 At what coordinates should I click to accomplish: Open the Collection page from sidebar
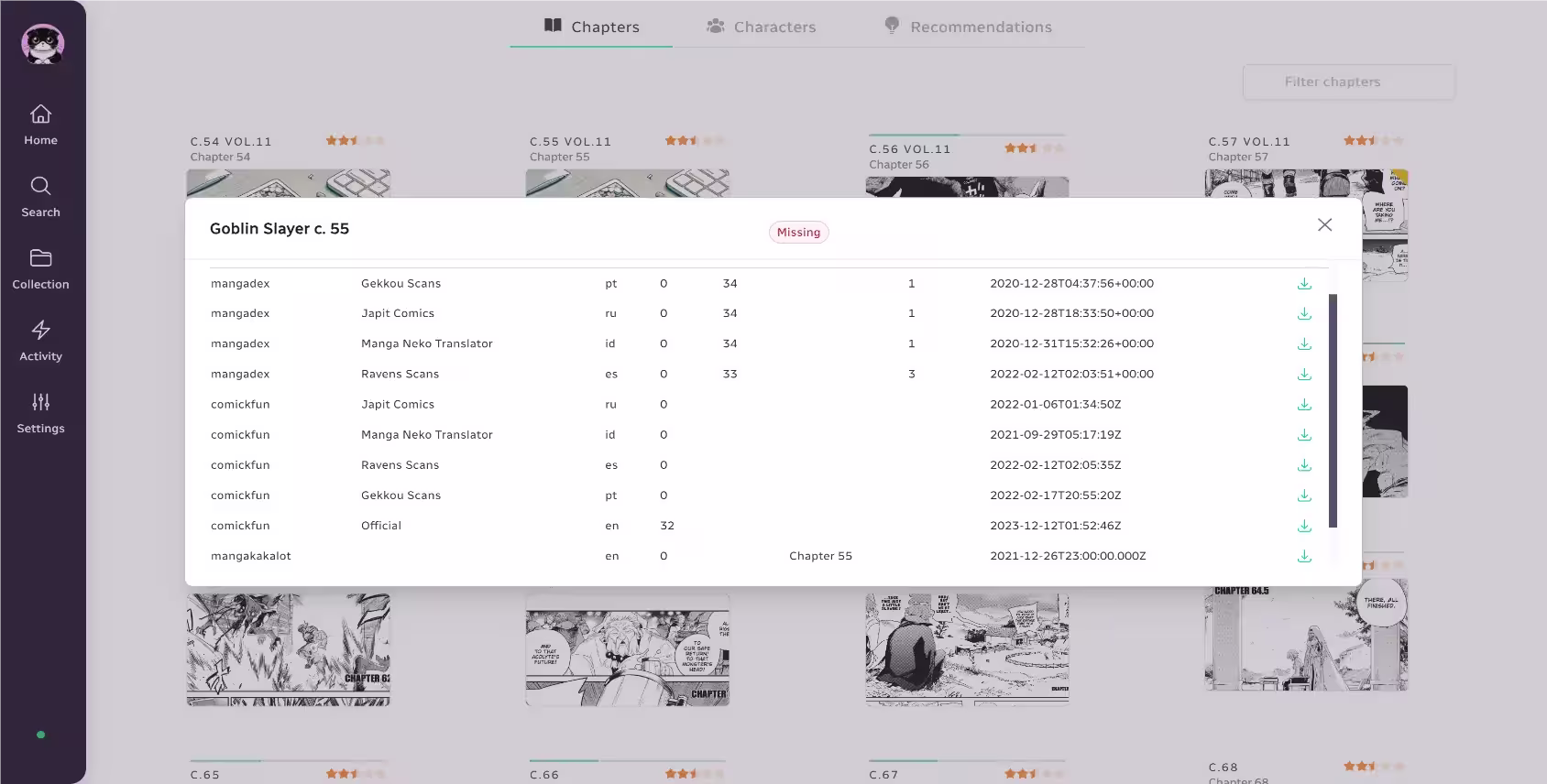pos(40,270)
